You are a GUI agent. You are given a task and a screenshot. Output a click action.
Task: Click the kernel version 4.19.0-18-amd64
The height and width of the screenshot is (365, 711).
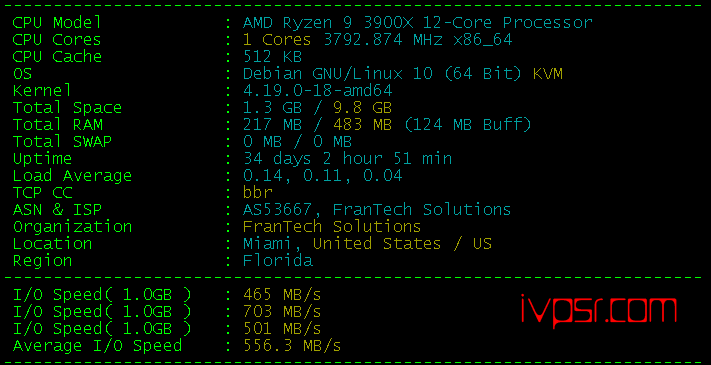pos(317,91)
